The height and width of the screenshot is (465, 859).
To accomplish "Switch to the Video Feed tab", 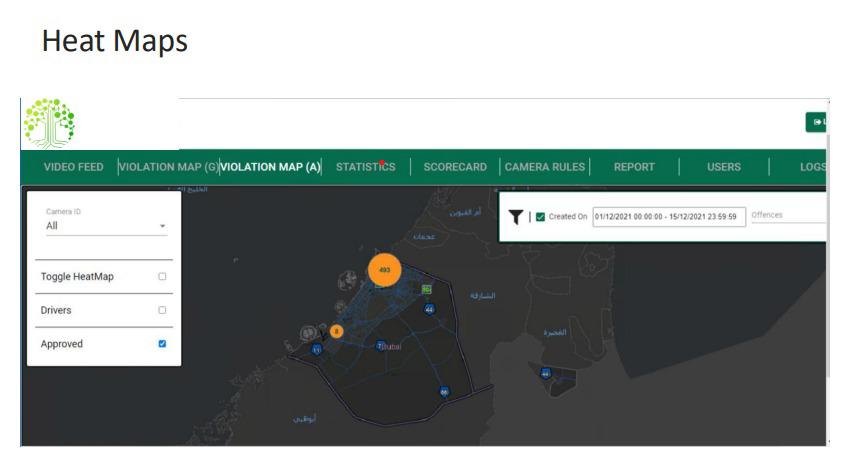I will pos(74,167).
